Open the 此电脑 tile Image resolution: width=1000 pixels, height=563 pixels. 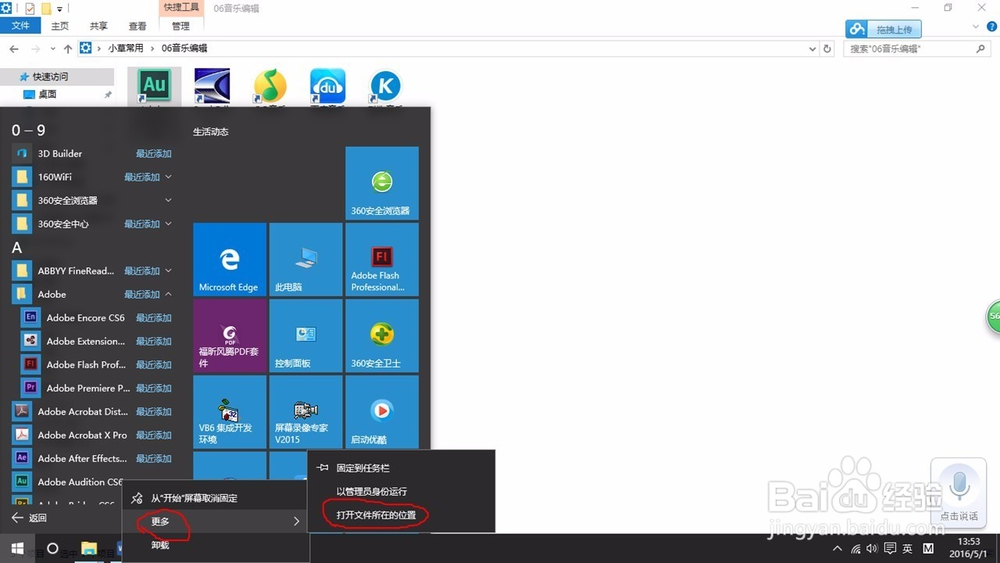pyautogui.click(x=305, y=260)
